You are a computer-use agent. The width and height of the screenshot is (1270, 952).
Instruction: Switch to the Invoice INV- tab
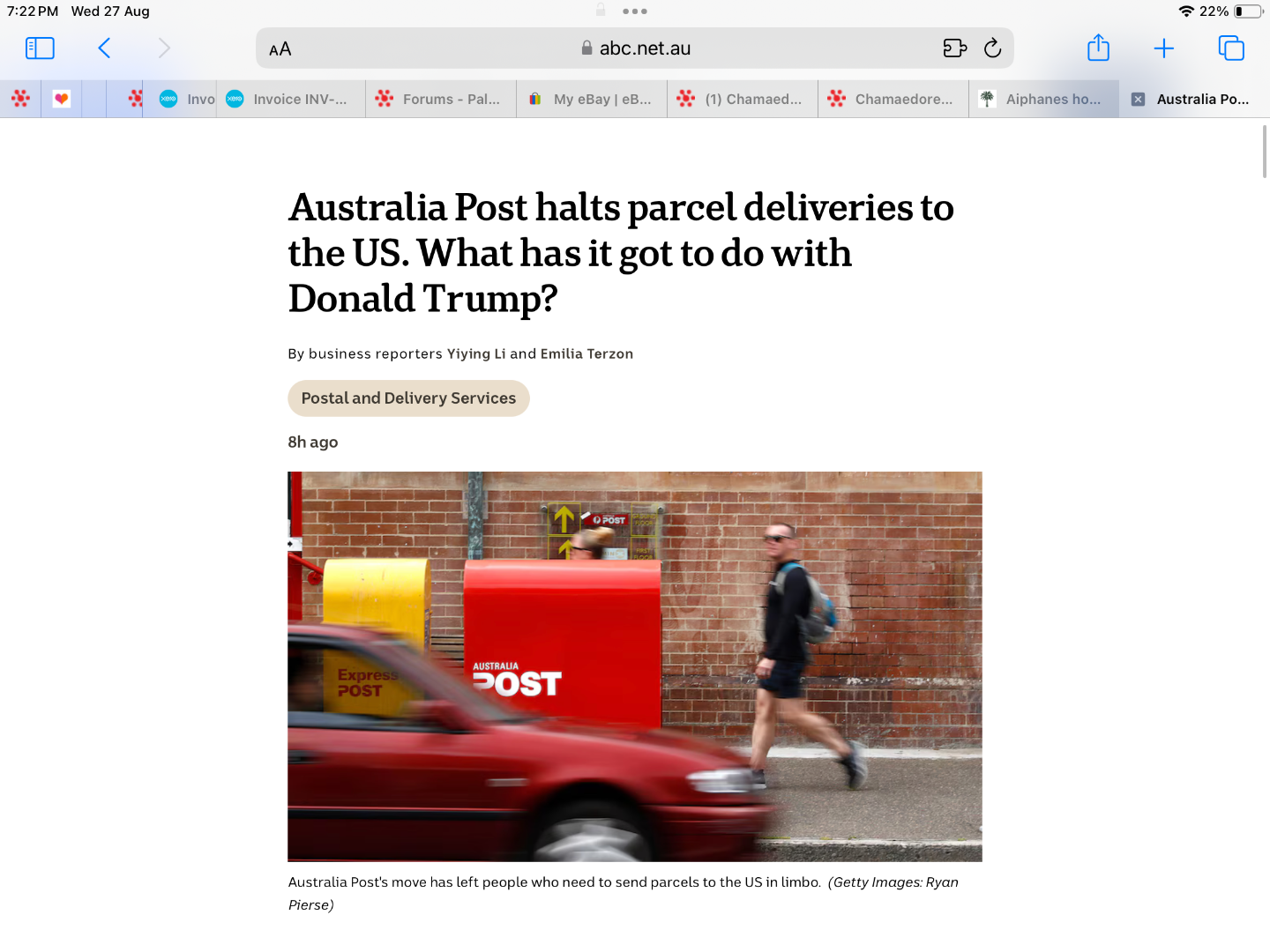[x=291, y=100]
